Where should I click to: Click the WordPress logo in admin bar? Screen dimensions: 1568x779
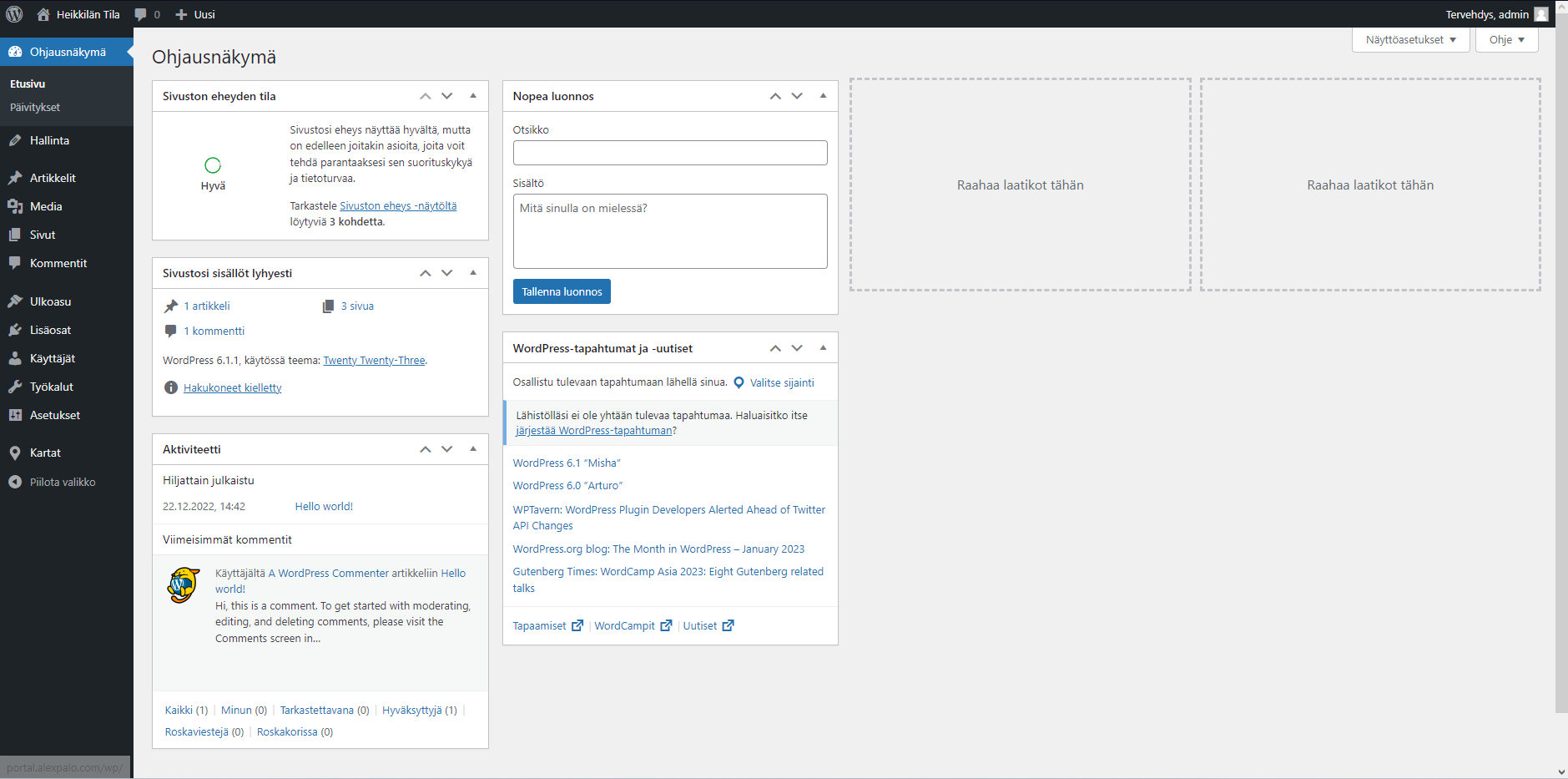coord(14,14)
